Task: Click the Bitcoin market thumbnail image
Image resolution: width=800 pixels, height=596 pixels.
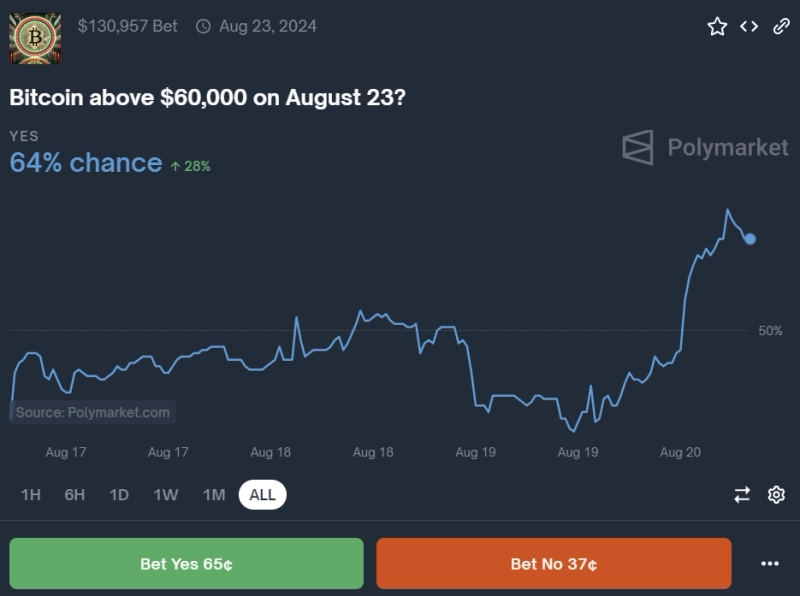Action: coord(34,38)
